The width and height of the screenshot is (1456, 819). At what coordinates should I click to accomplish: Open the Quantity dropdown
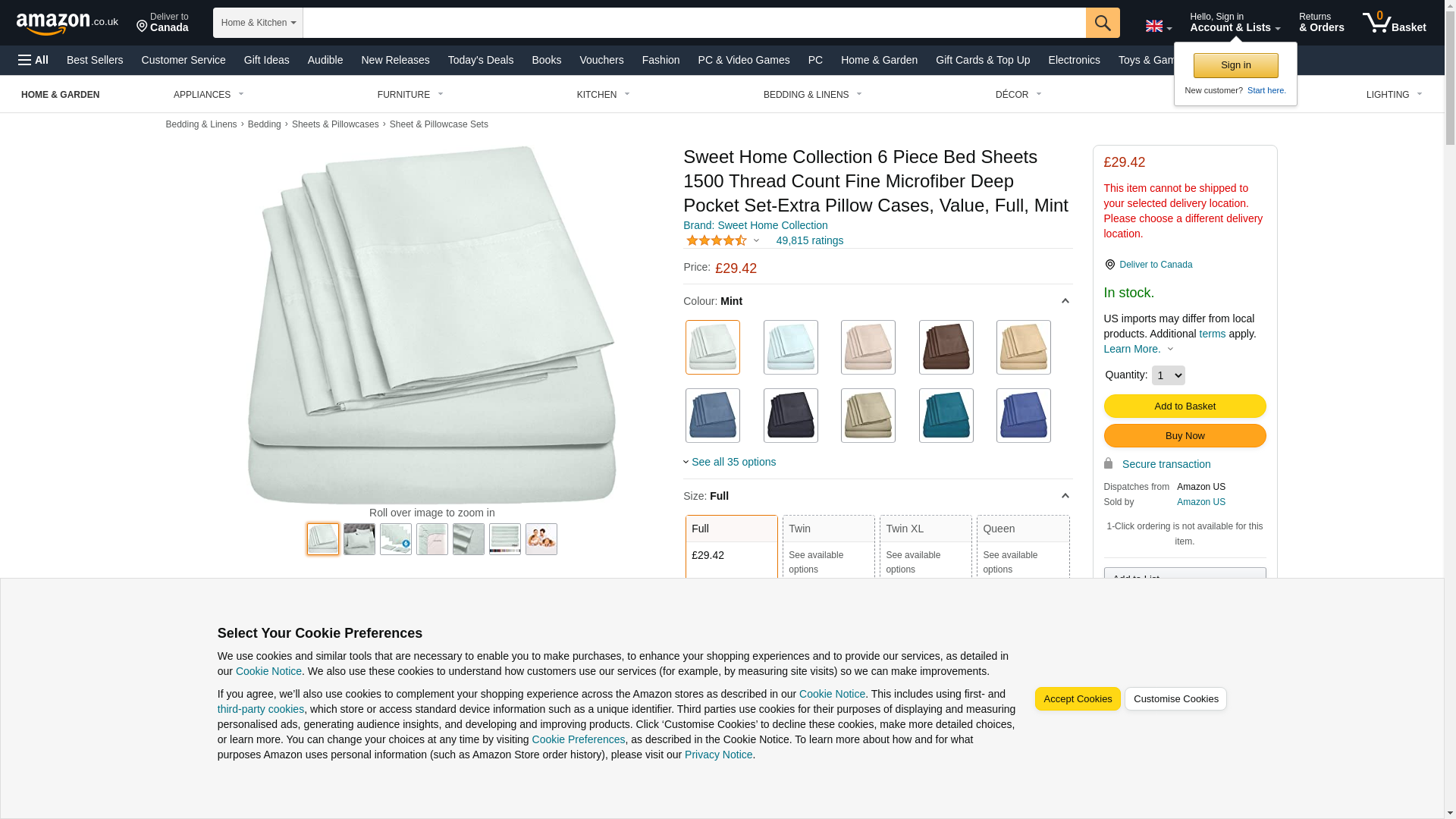tap(1168, 375)
